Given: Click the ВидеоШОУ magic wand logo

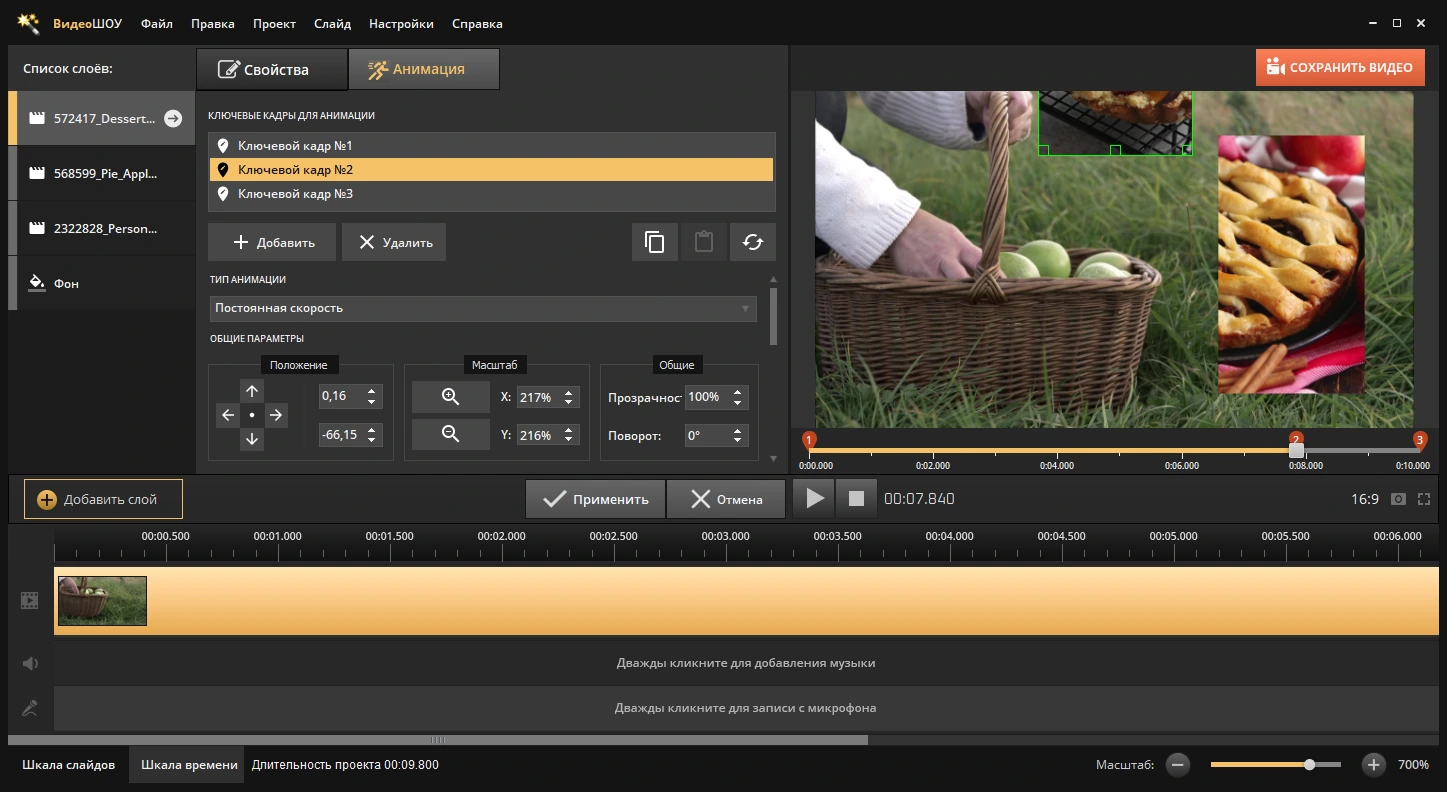Looking at the screenshot, I should point(28,22).
